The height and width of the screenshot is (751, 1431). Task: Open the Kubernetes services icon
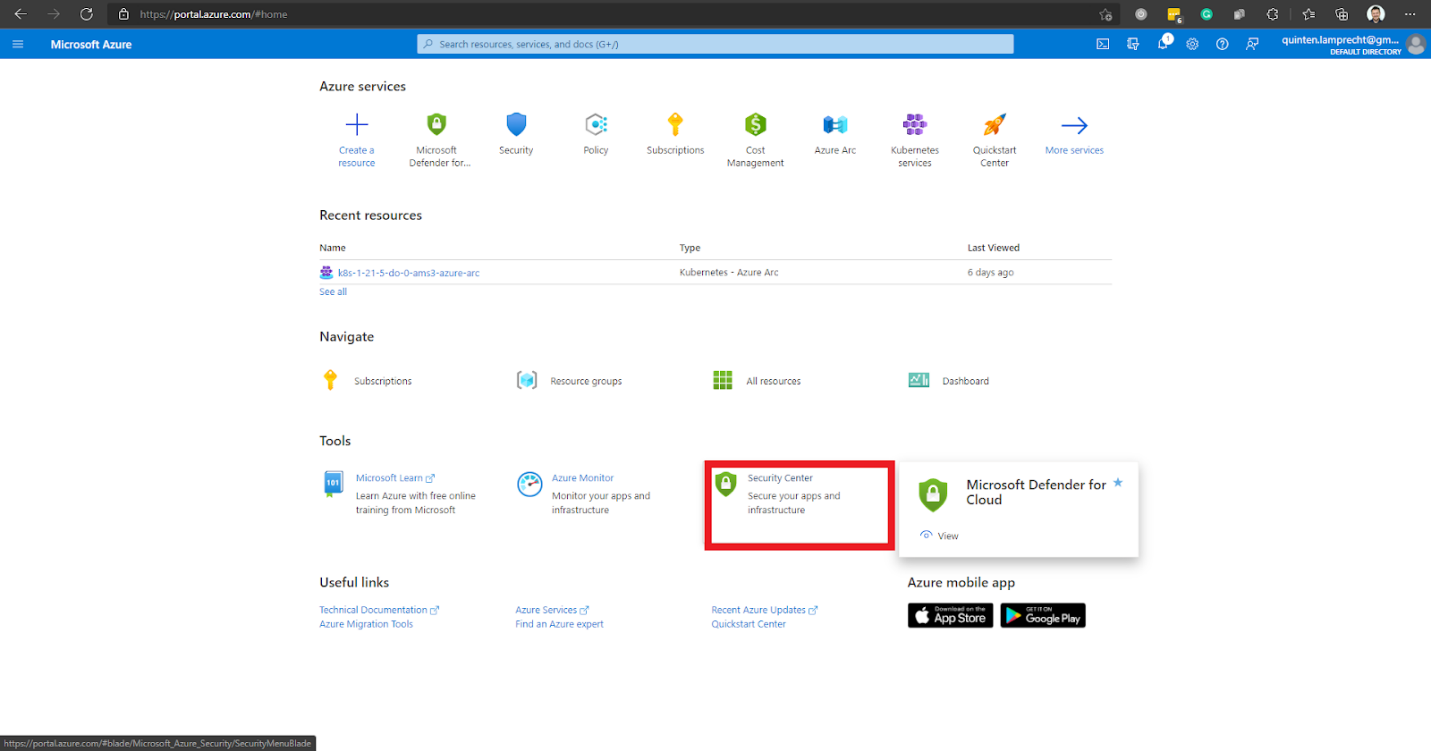(915, 125)
